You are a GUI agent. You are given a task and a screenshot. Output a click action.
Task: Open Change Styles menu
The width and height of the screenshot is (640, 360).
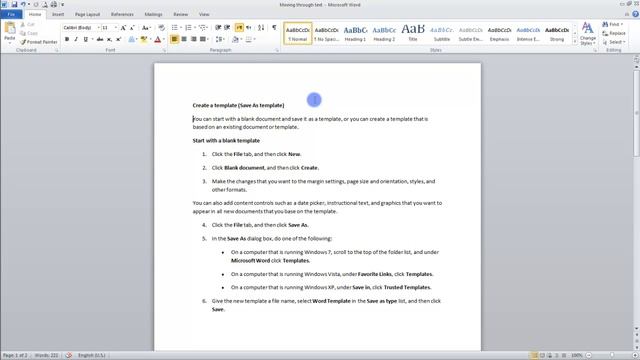click(x=588, y=33)
